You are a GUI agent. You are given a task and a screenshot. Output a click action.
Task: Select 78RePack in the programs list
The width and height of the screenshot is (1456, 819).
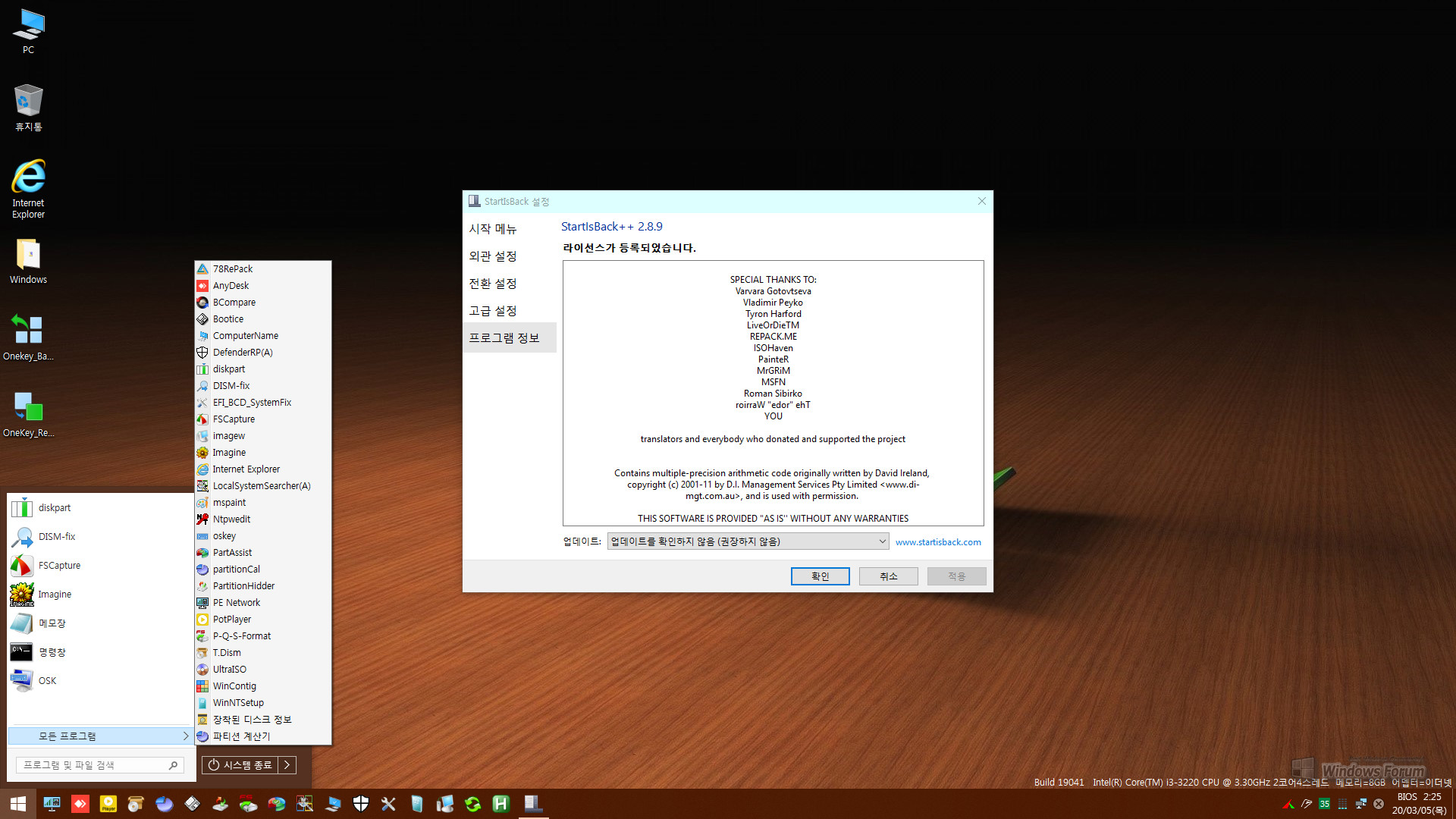pos(262,269)
